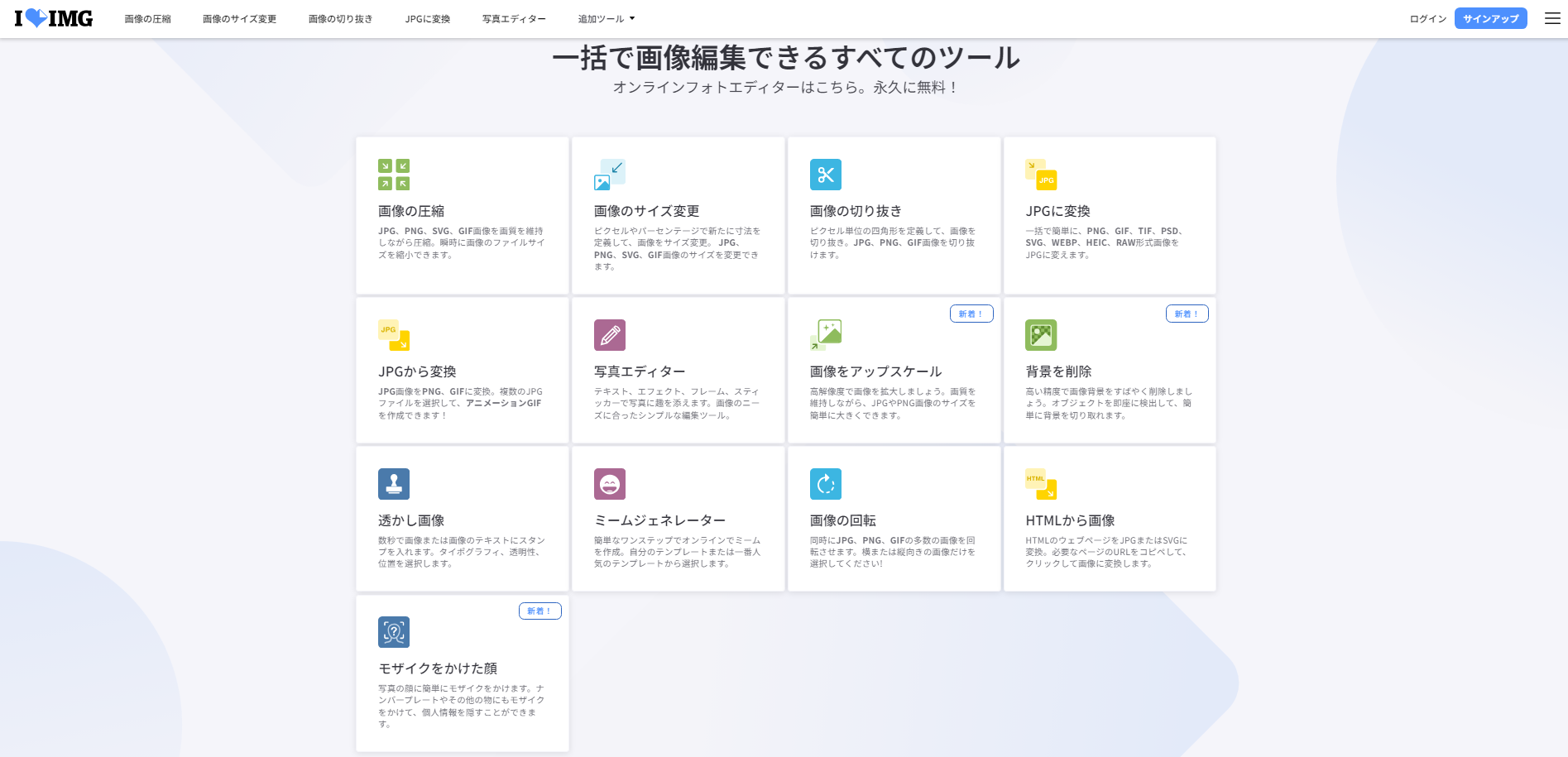Select the HTML to Image (HTMLから画像) icon
Viewport: 1568px width, 757px height.
(1041, 484)
